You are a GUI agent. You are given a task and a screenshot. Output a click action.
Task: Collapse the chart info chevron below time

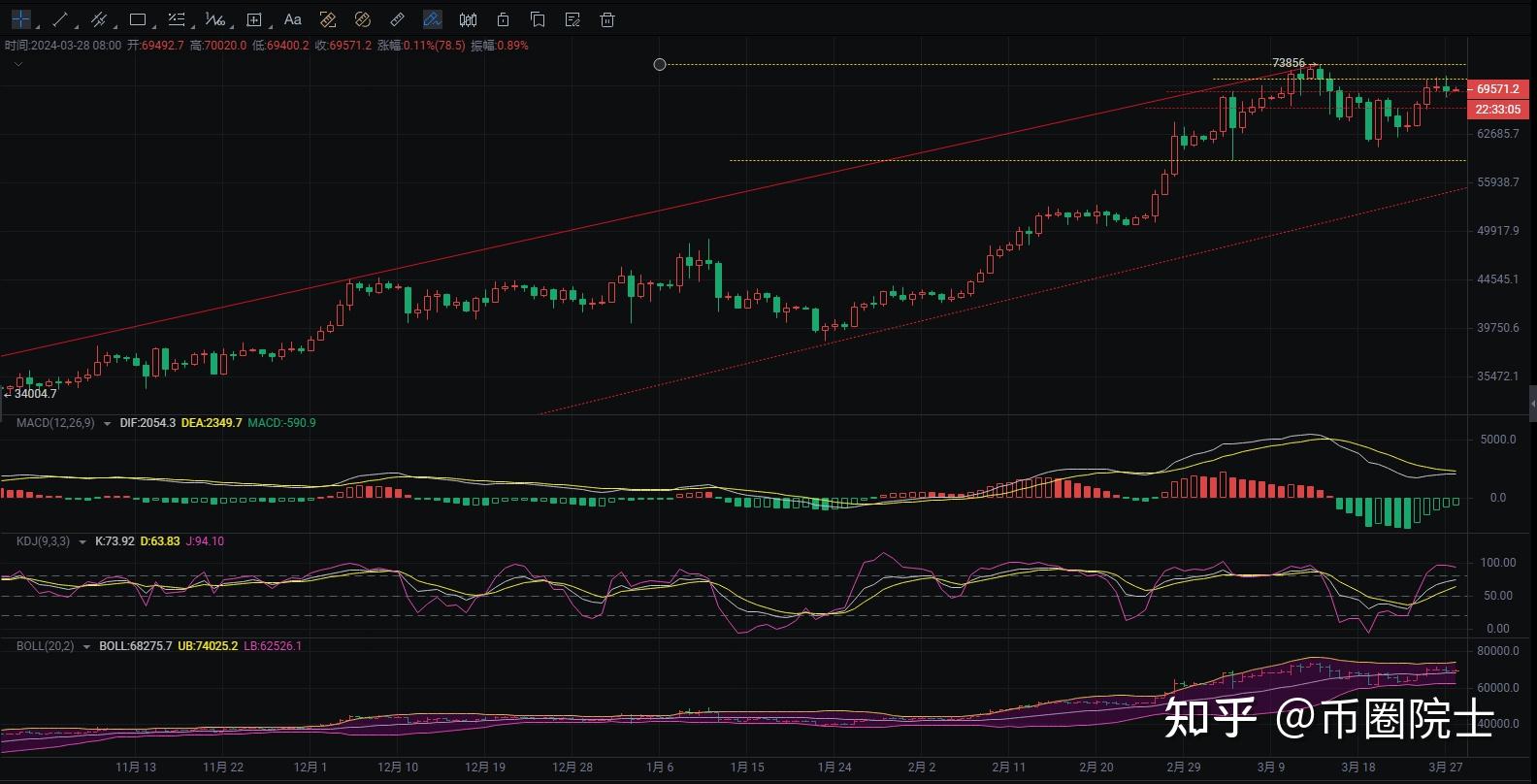click(x=17, y=64)
